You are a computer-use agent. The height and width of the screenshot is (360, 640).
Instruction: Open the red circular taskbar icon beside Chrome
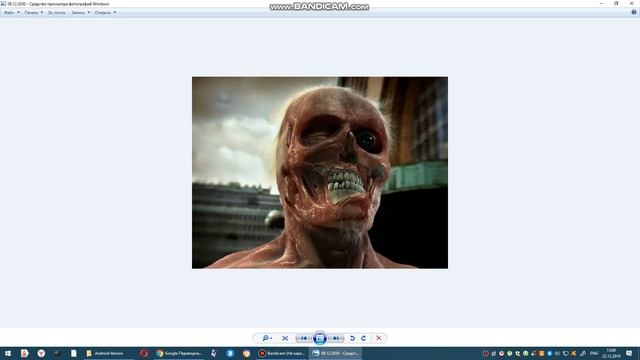click(x=144, y=353)
